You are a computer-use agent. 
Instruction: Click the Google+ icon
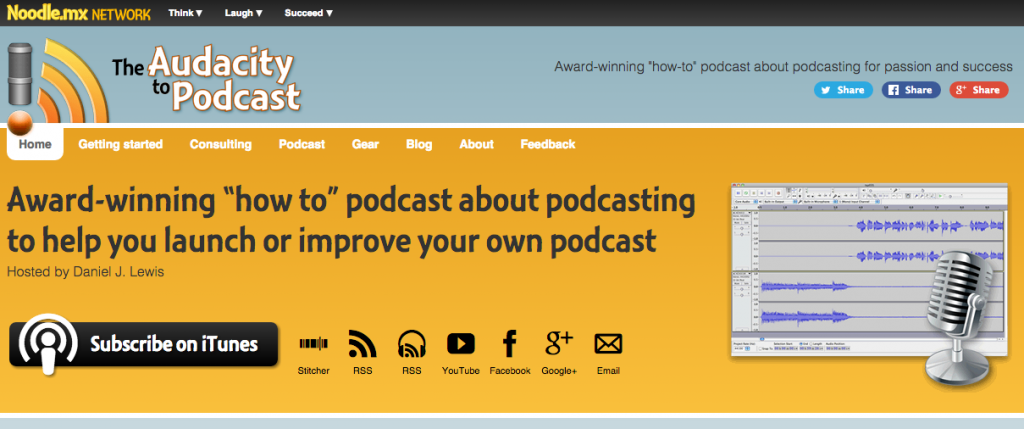click(x=559, y=343)
